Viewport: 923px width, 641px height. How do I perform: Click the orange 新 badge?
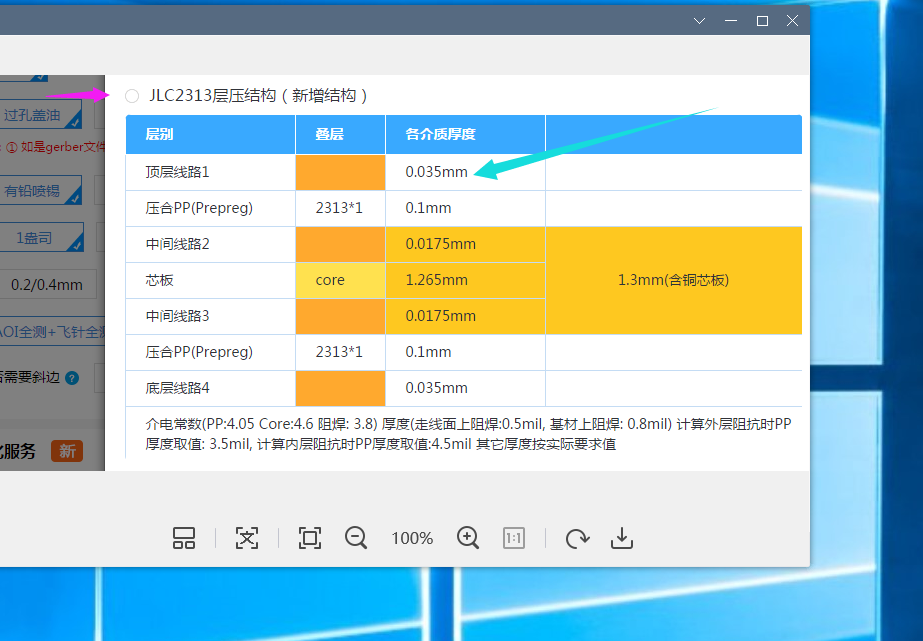coord(67,451)
